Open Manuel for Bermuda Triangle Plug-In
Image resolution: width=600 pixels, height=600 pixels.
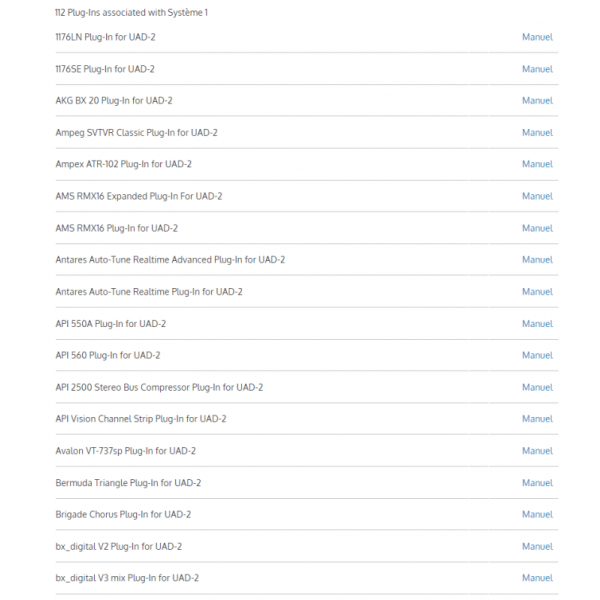coord(537,483)
